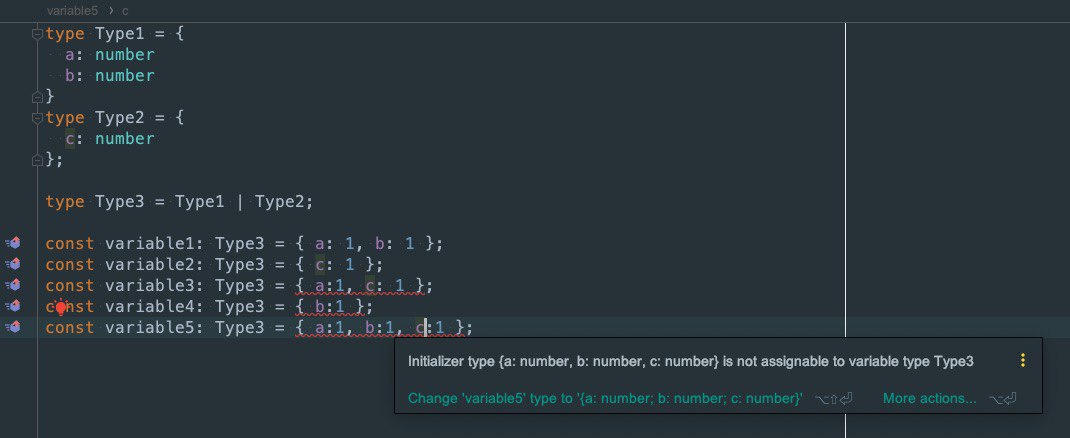Apply the Change 'variable5' type quick fix

click(605, 398)
